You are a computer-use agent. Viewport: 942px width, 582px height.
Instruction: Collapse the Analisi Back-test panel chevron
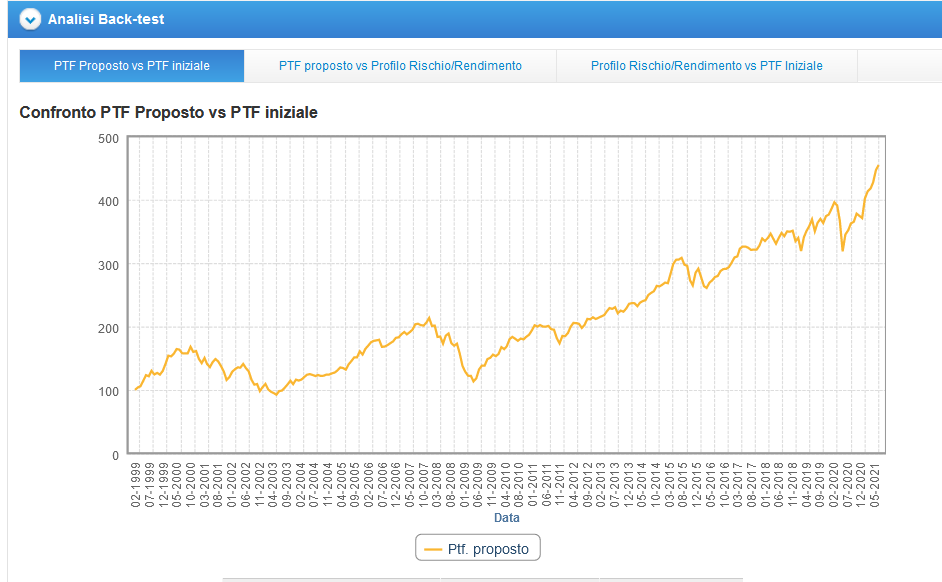coord(29,19)
